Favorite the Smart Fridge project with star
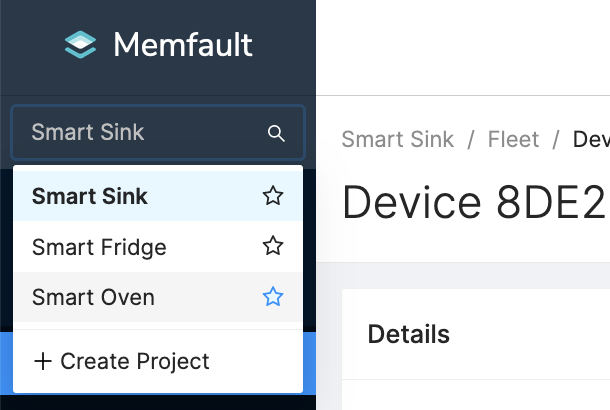Screen dimensions: 610x410 point(273,246)
